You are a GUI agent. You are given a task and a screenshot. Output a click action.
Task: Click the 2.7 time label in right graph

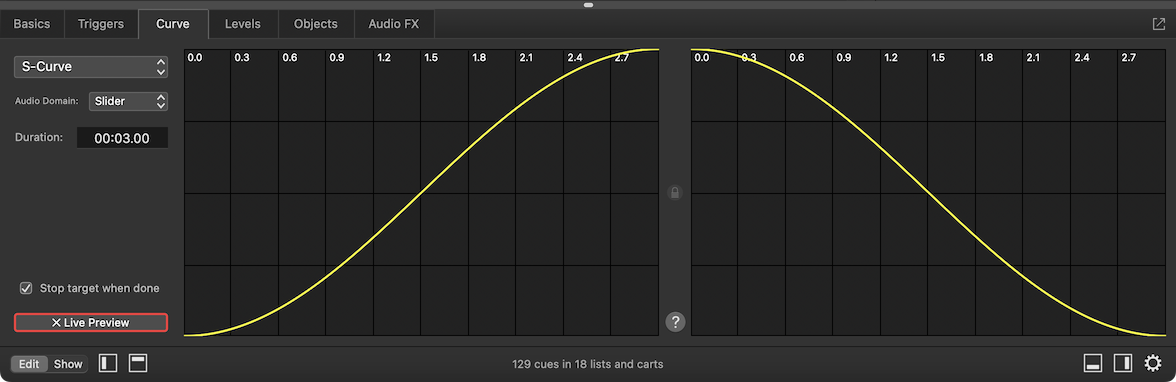point(1128,58)
